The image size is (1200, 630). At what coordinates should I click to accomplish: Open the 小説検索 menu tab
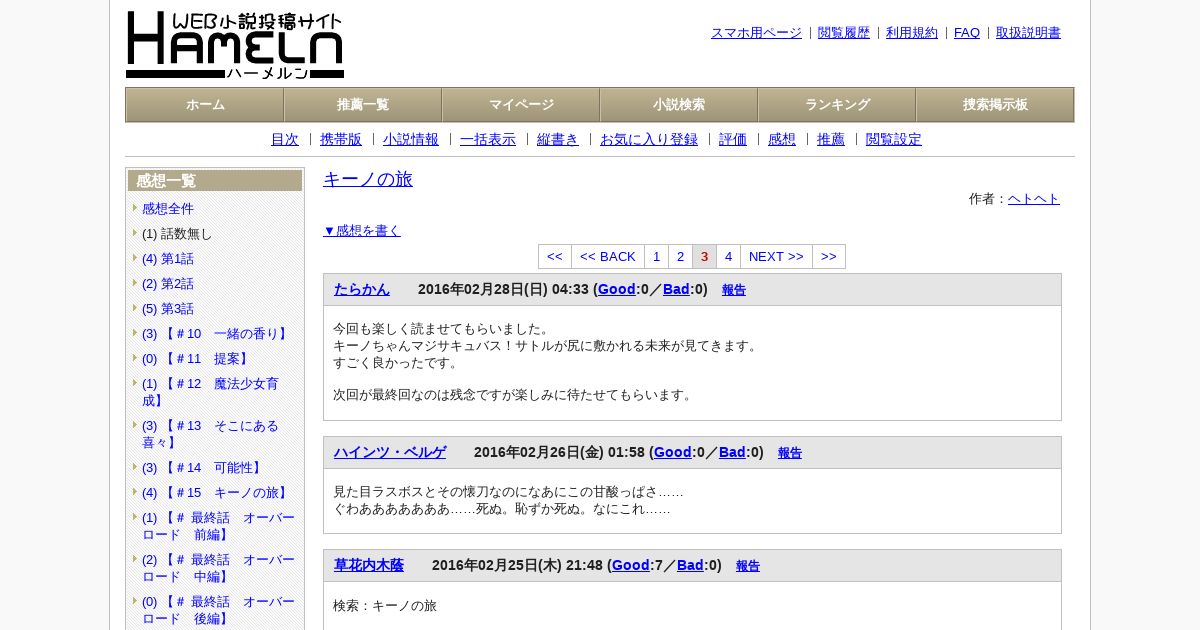tap(679, 104)
